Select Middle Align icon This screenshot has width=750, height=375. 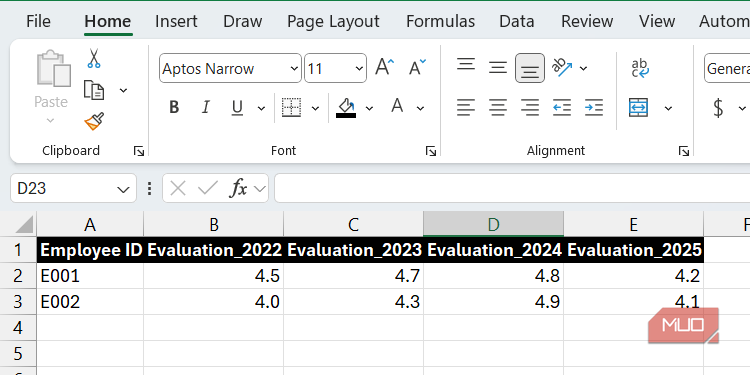point(498,67)
